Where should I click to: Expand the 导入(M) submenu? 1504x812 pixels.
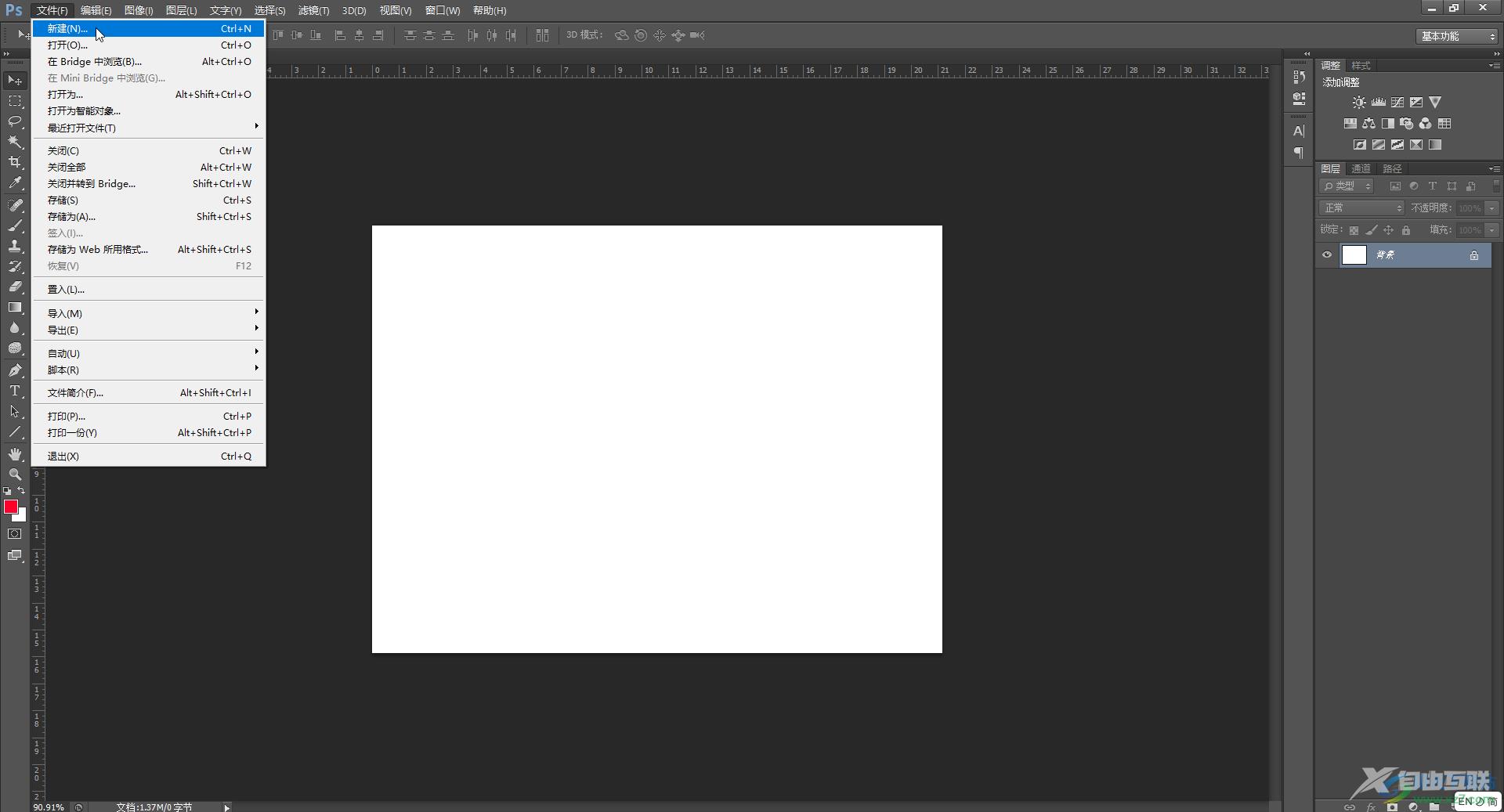149,313
